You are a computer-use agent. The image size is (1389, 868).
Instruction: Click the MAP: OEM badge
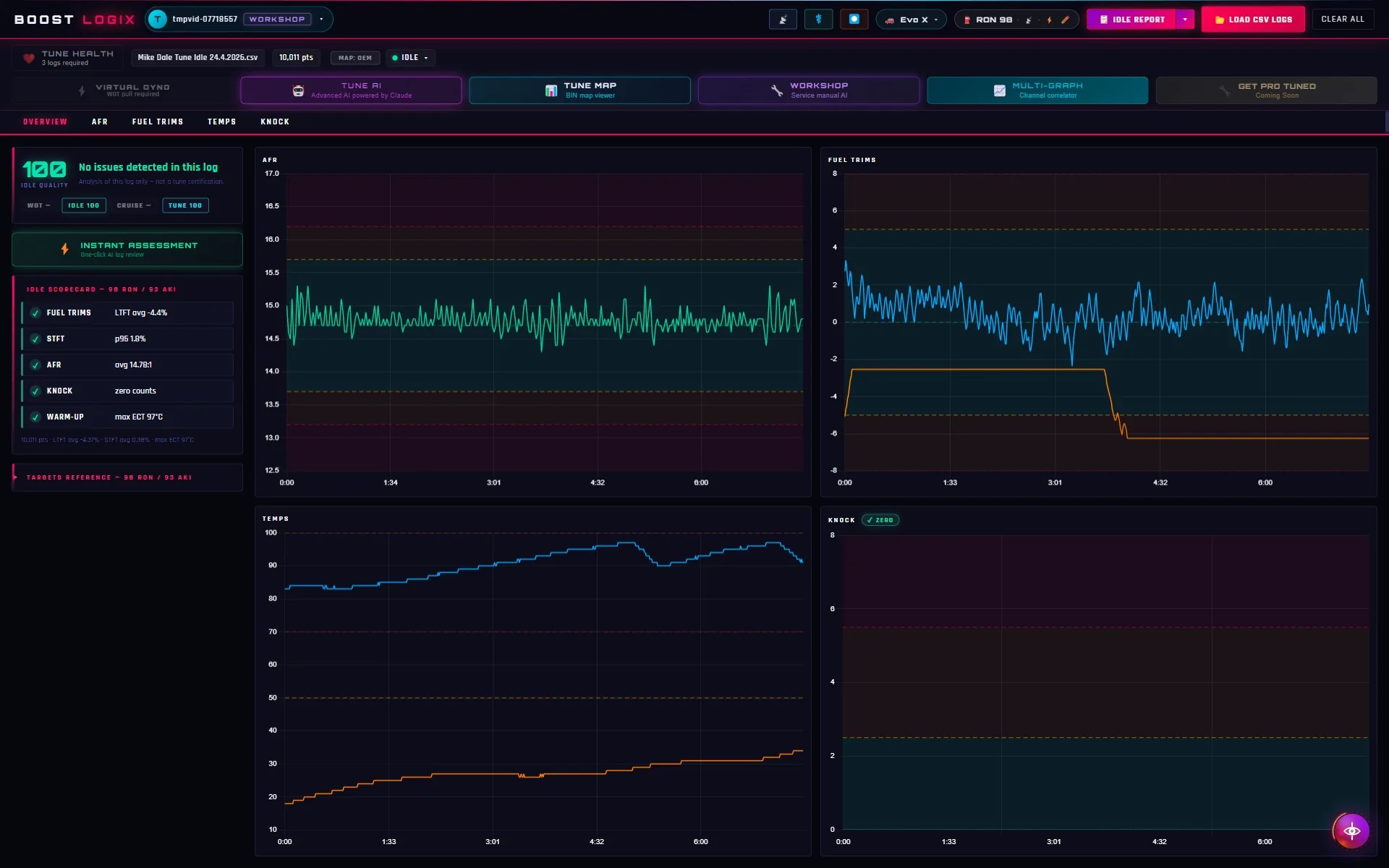click(355, 58)
